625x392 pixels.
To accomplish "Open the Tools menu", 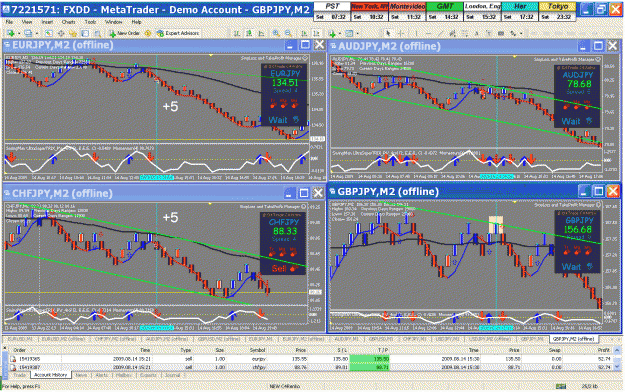I will click(x=90, y=22).
